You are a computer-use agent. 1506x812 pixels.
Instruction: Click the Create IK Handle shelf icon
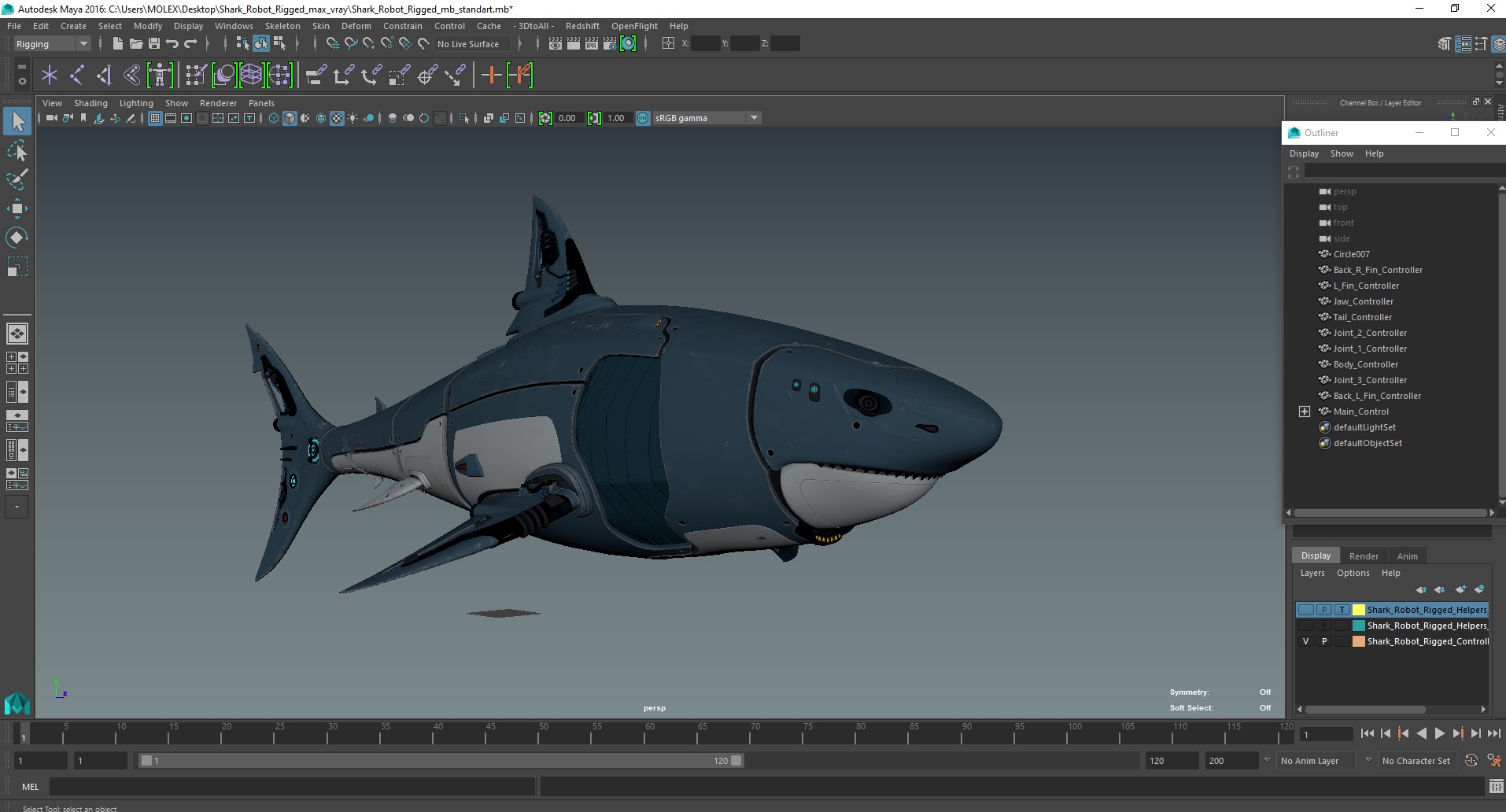pyautogui.click(x=104, y=76)
